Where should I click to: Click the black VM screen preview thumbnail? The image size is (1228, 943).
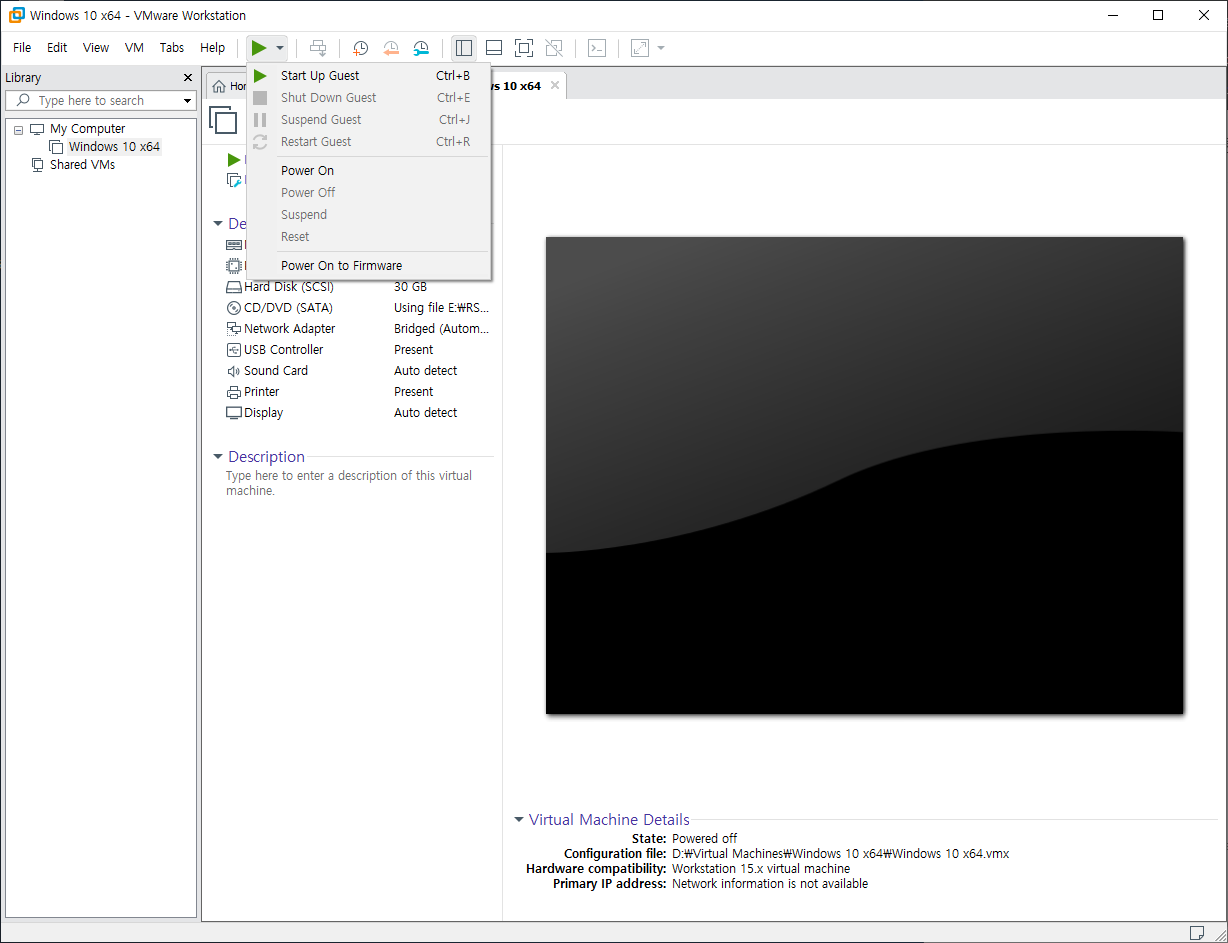pos(865,475)
